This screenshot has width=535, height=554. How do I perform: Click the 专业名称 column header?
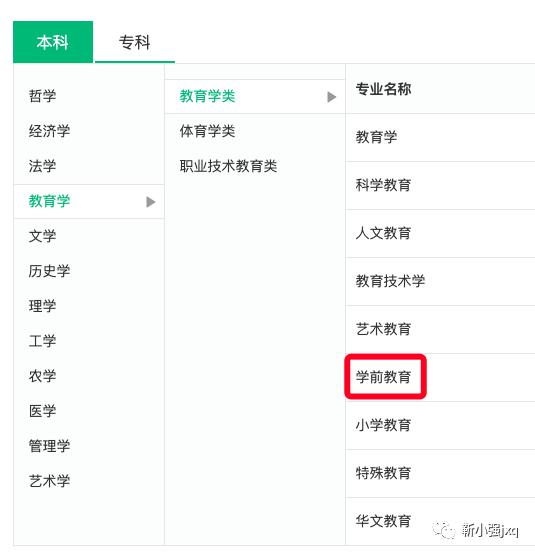(383, 89)
